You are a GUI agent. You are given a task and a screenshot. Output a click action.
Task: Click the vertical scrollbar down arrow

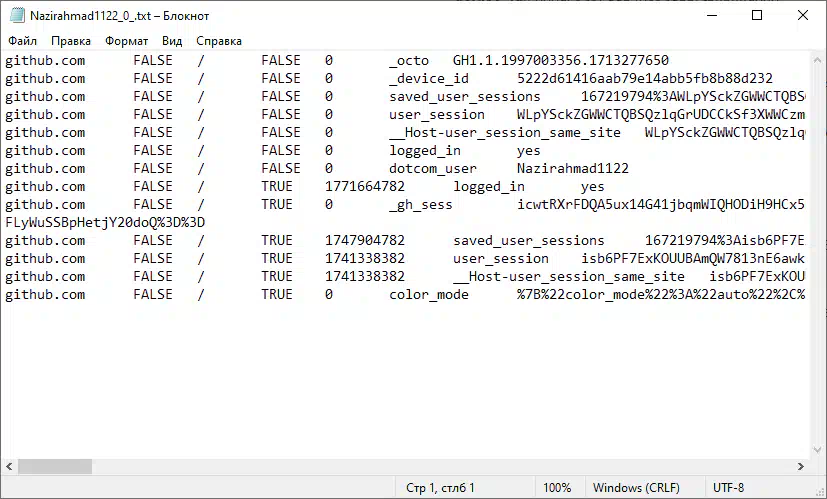[818, 450]
